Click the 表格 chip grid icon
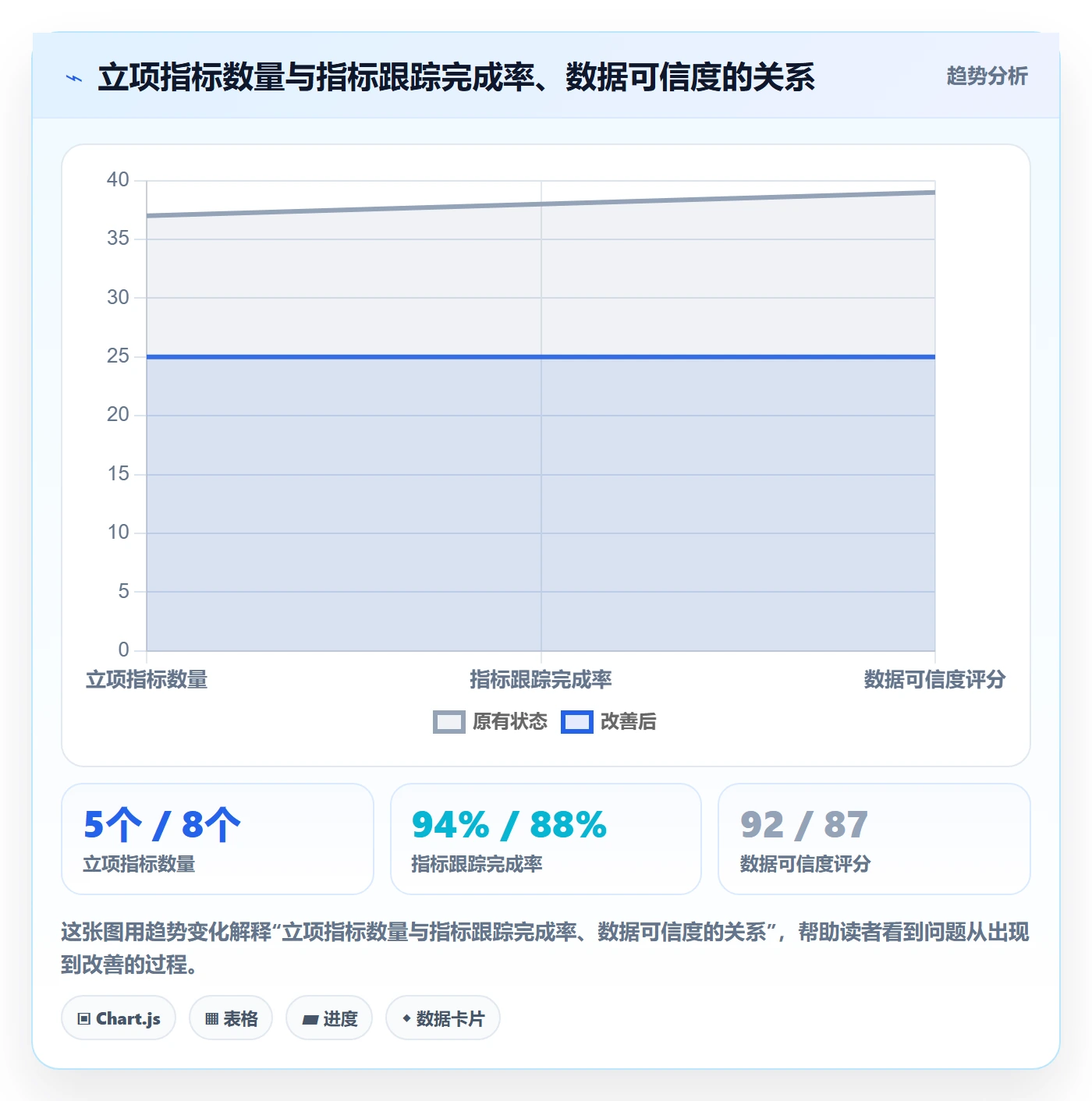The height and width of the screenshot is (1101, 1092). (211, 1019)
